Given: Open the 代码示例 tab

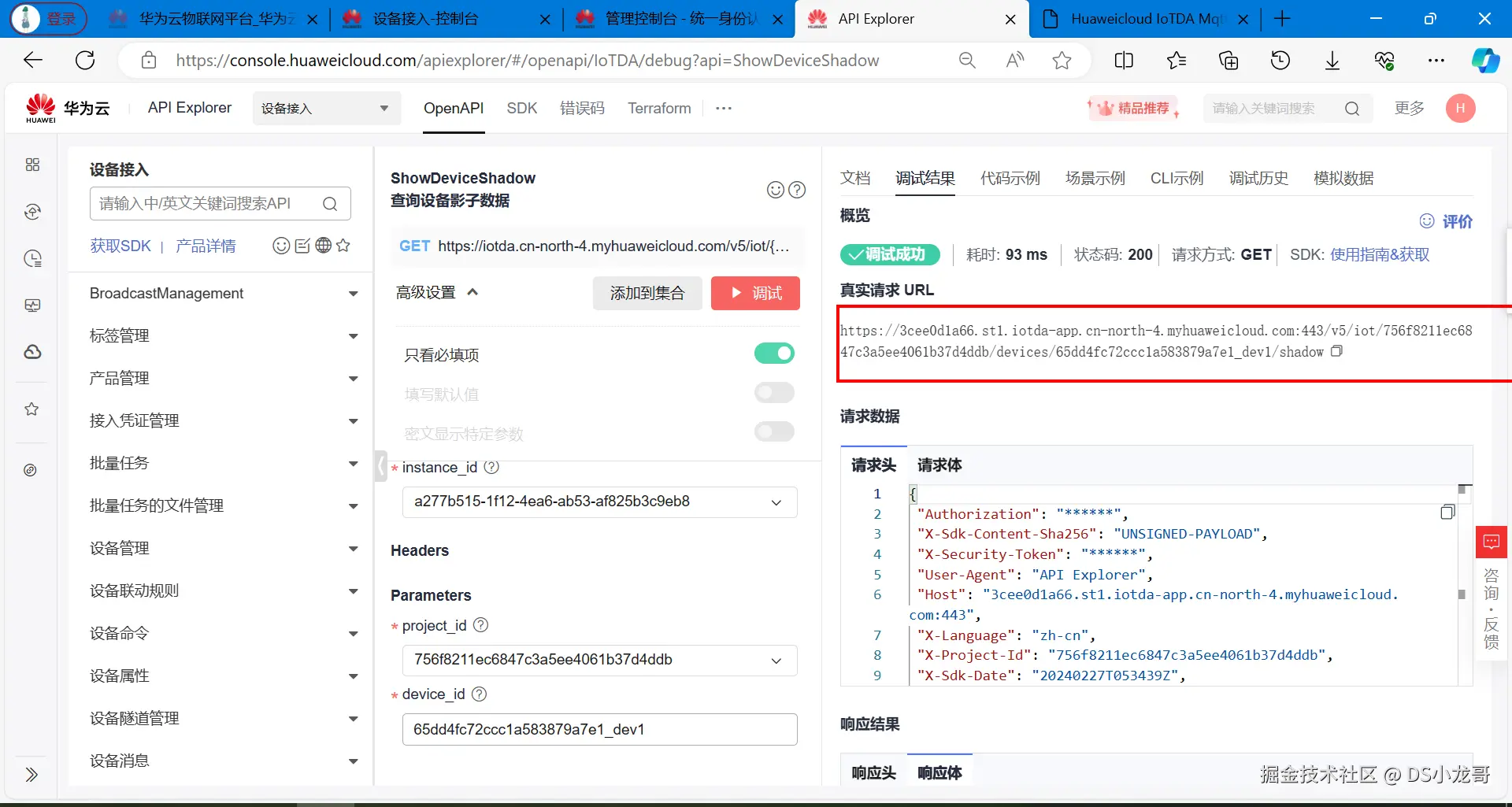Looking at the screenshot, I should (x=1010, y=179).
